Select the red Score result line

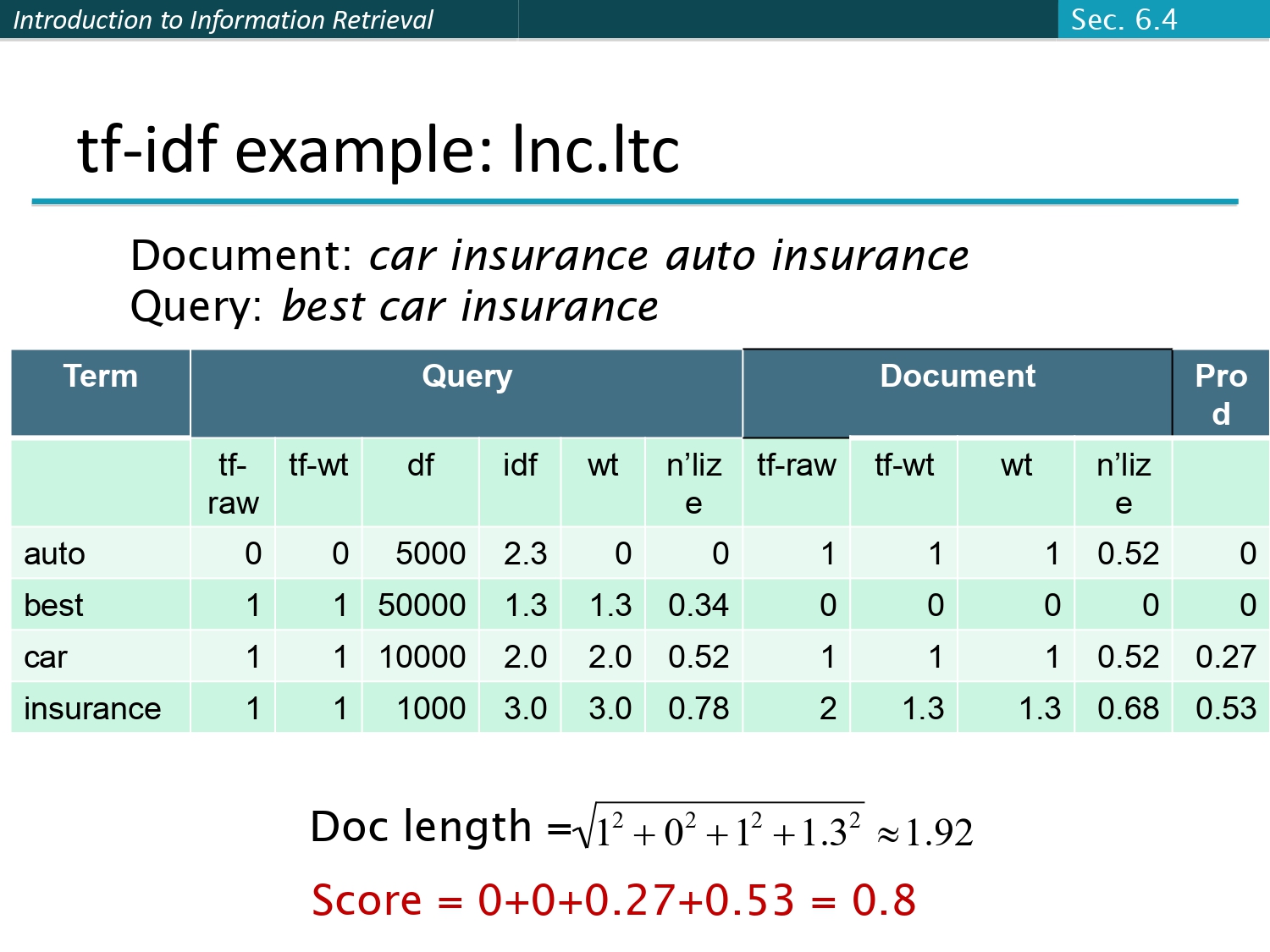(x=614, y=900)
